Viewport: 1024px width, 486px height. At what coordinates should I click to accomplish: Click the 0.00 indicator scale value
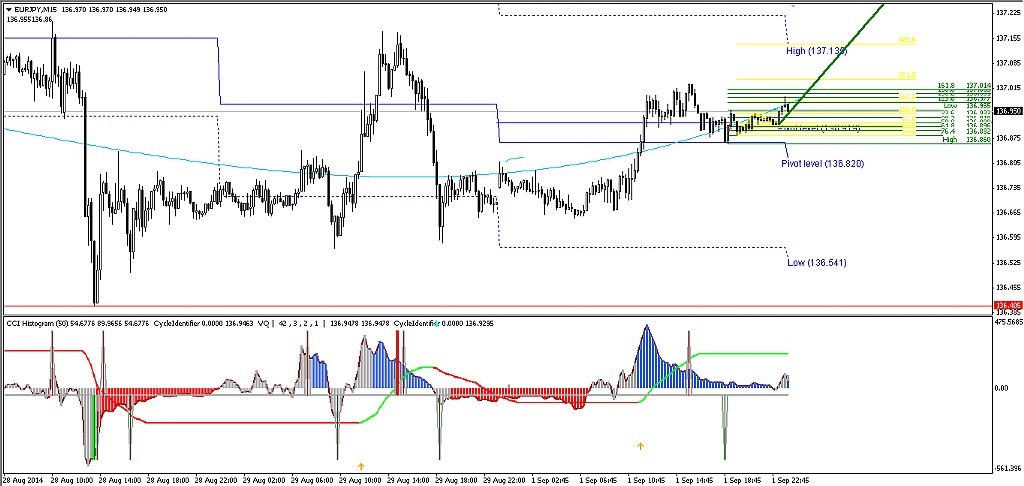(x=1003, y=388)
